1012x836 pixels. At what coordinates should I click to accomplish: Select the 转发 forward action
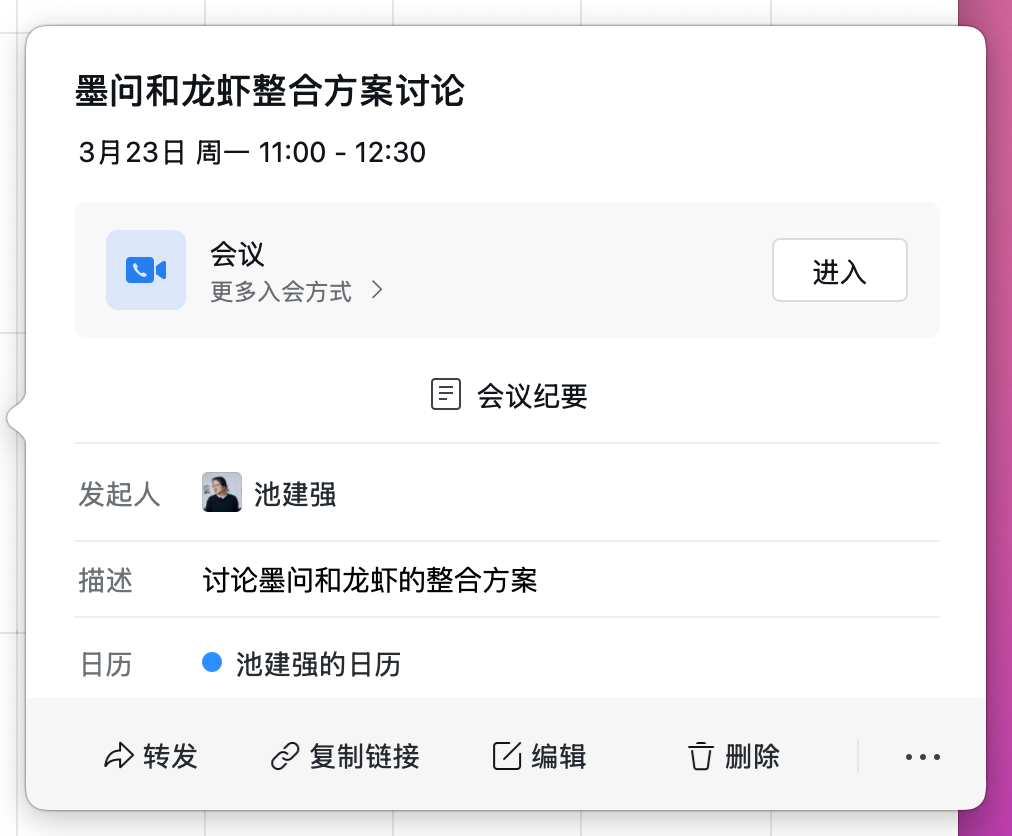tap(151, 756)
